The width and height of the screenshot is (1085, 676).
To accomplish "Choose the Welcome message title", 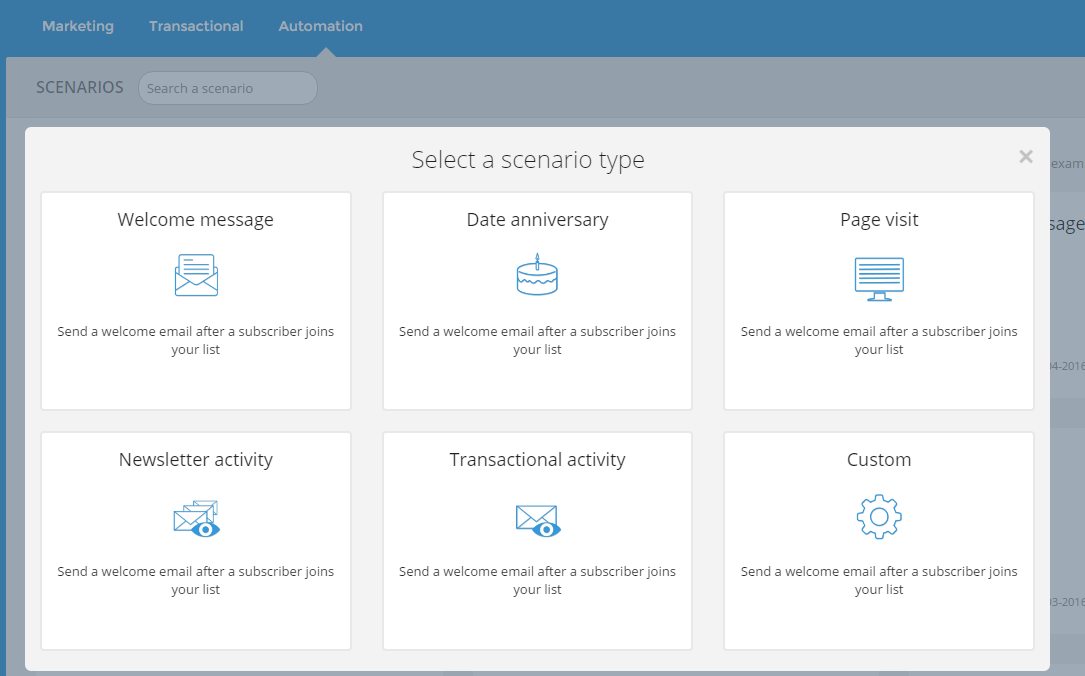I will click(195, 220).
